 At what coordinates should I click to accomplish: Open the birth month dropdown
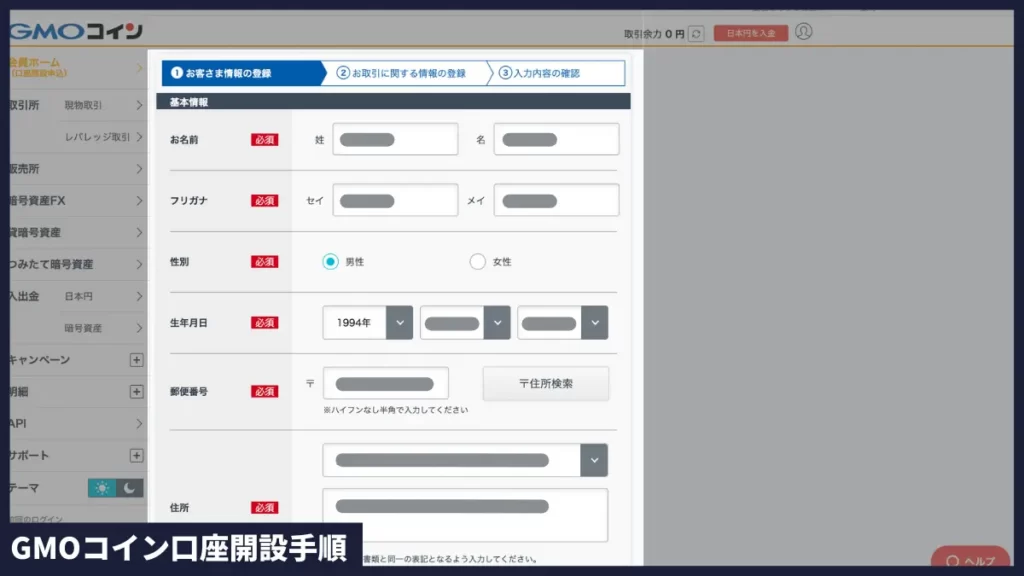[465, 323]
